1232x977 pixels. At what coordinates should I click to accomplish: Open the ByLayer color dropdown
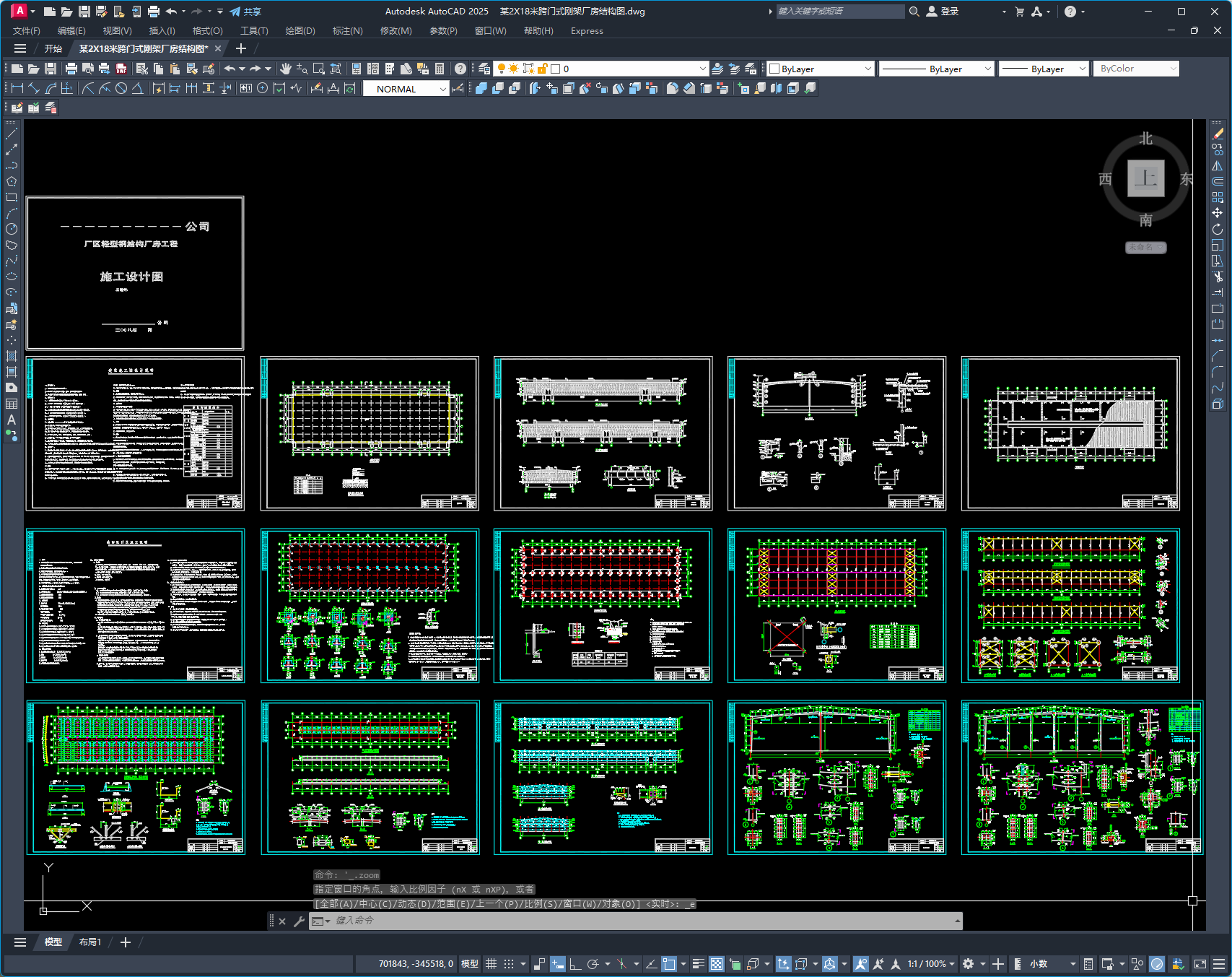pos(821,69)
